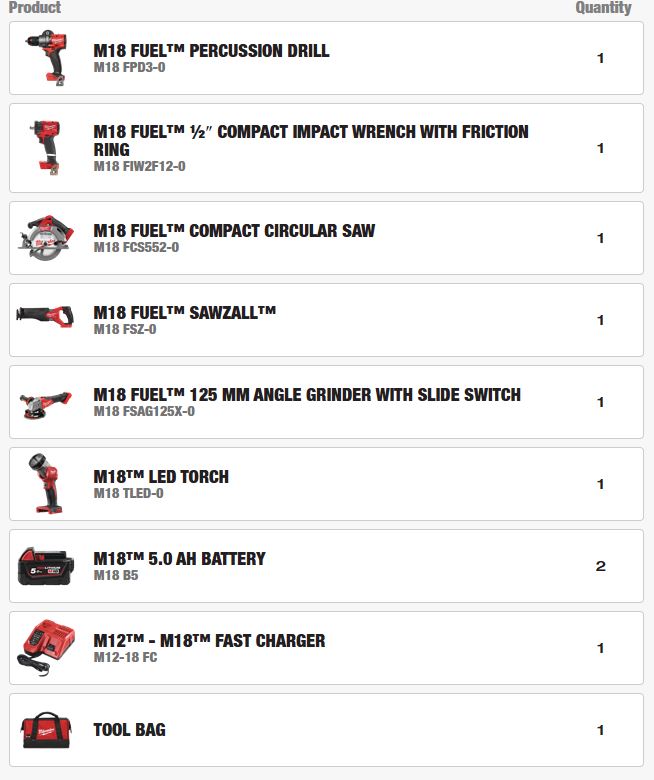Click the Tool Bag product name
This screenshot has width=654, height=780.
[x=129, y=730]
